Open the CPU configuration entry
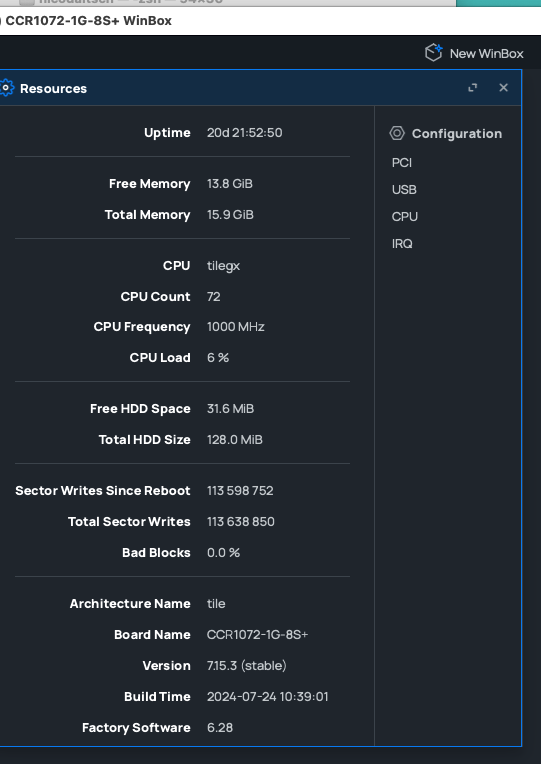The height and width of the screenshot is (764, 541). pyautogui.click(x=405, y=216)
